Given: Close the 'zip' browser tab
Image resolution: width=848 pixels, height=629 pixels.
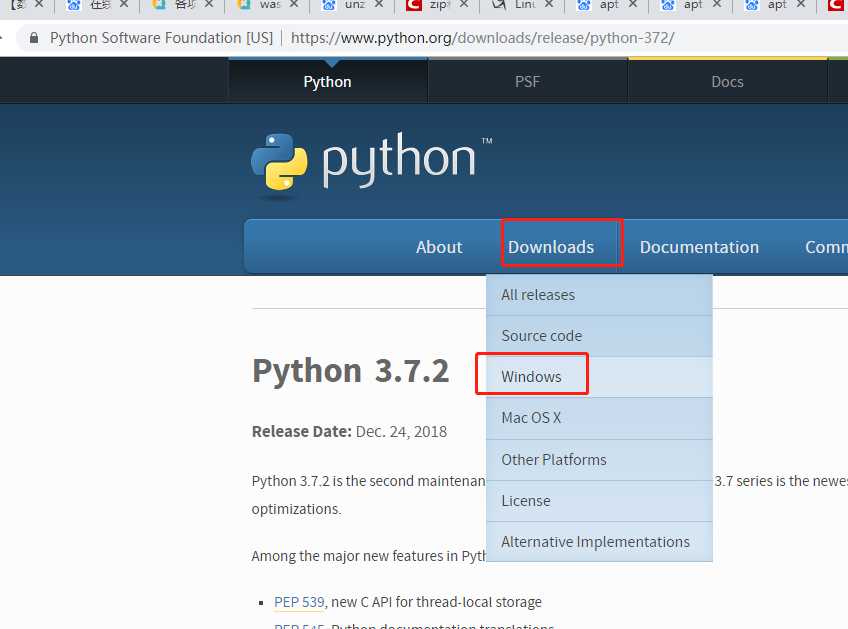Looking at the screenshot, I should [x=463, y=4].
